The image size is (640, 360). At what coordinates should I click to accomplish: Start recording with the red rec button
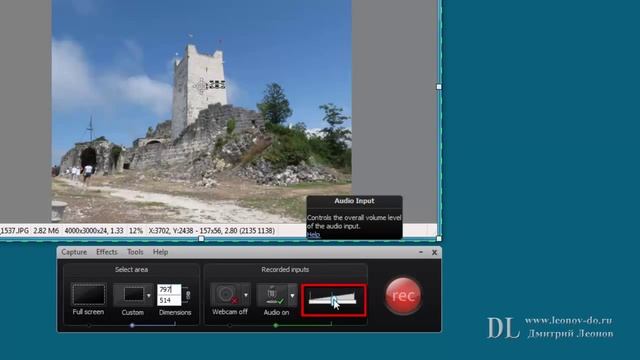point(403,296)
